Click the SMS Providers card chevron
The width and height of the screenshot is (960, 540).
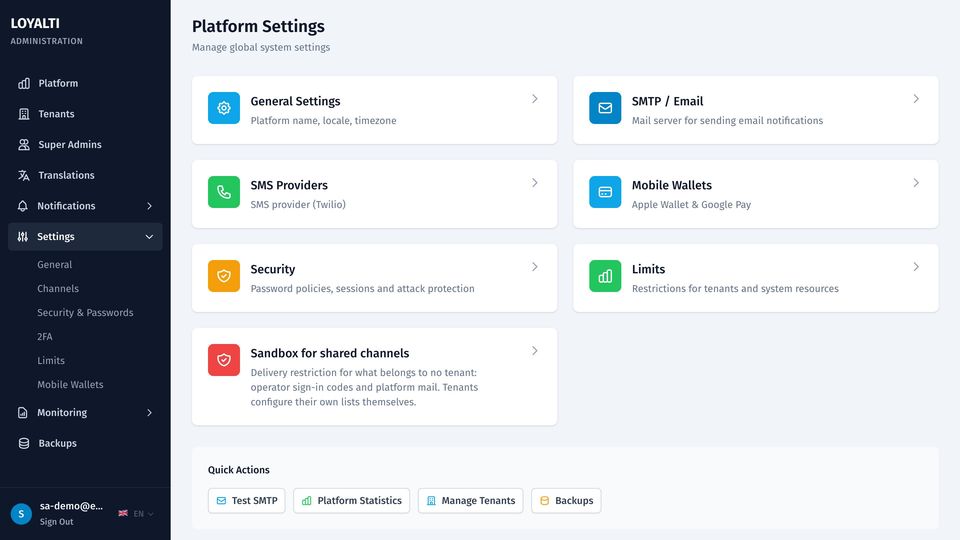(534, 182)
